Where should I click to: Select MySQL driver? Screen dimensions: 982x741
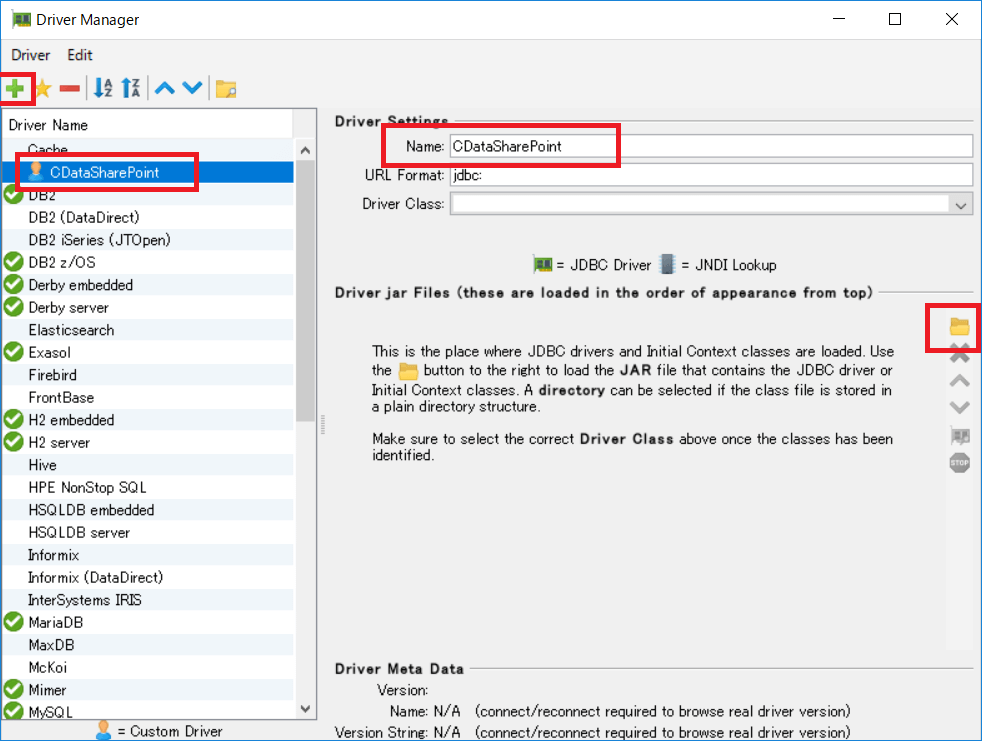(148, 711)
